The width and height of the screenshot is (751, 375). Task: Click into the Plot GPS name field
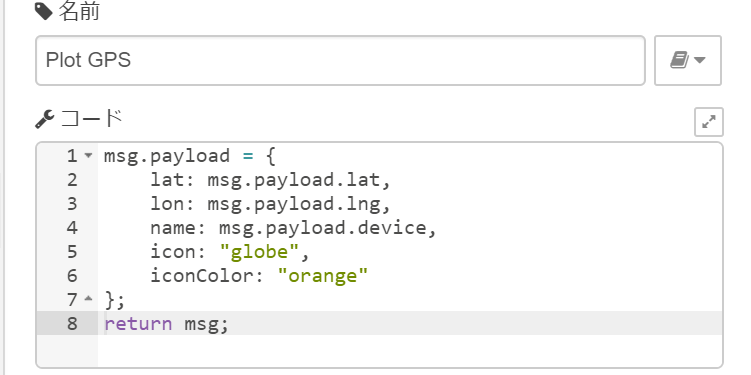pyautogui.click(x=340, y=60)
